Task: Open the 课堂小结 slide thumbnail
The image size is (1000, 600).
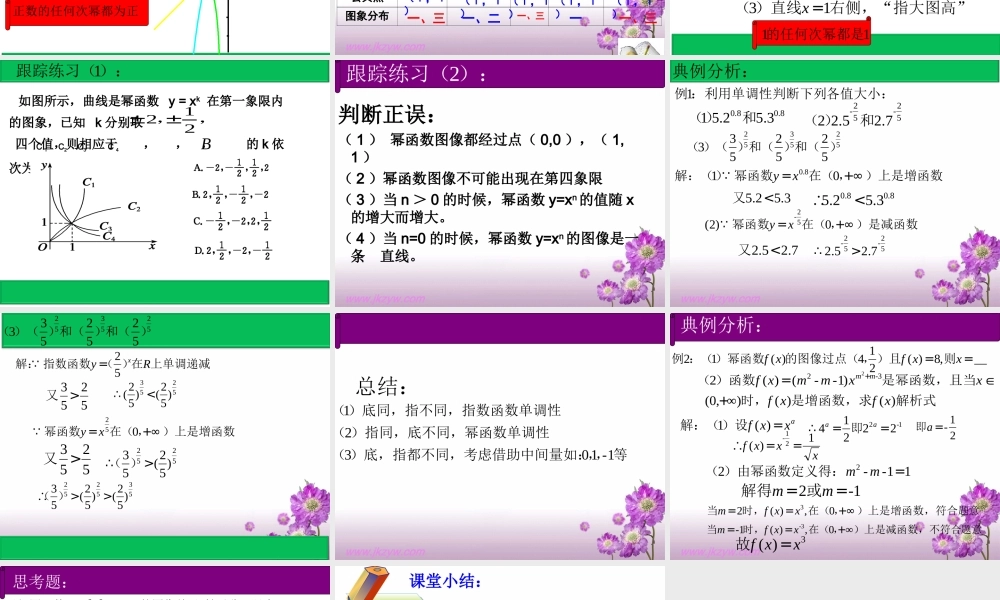Action: click(499, 583)
